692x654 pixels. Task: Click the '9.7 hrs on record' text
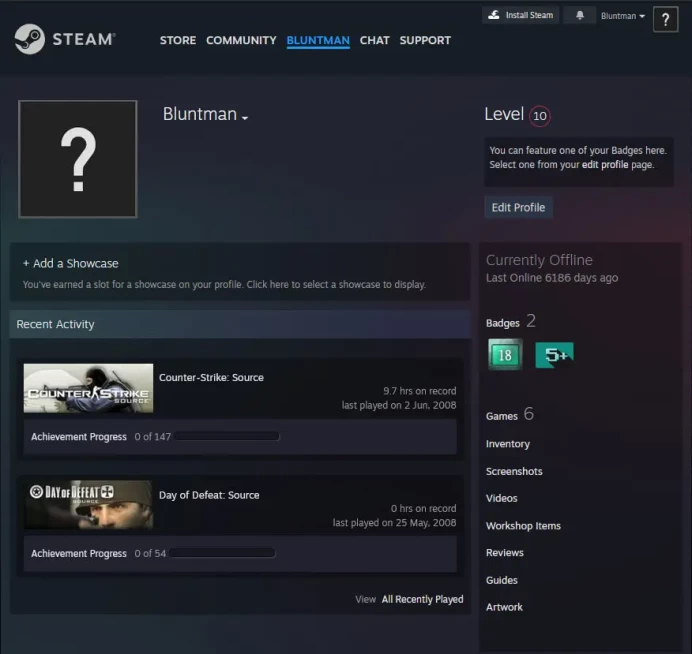click(420, 391)
